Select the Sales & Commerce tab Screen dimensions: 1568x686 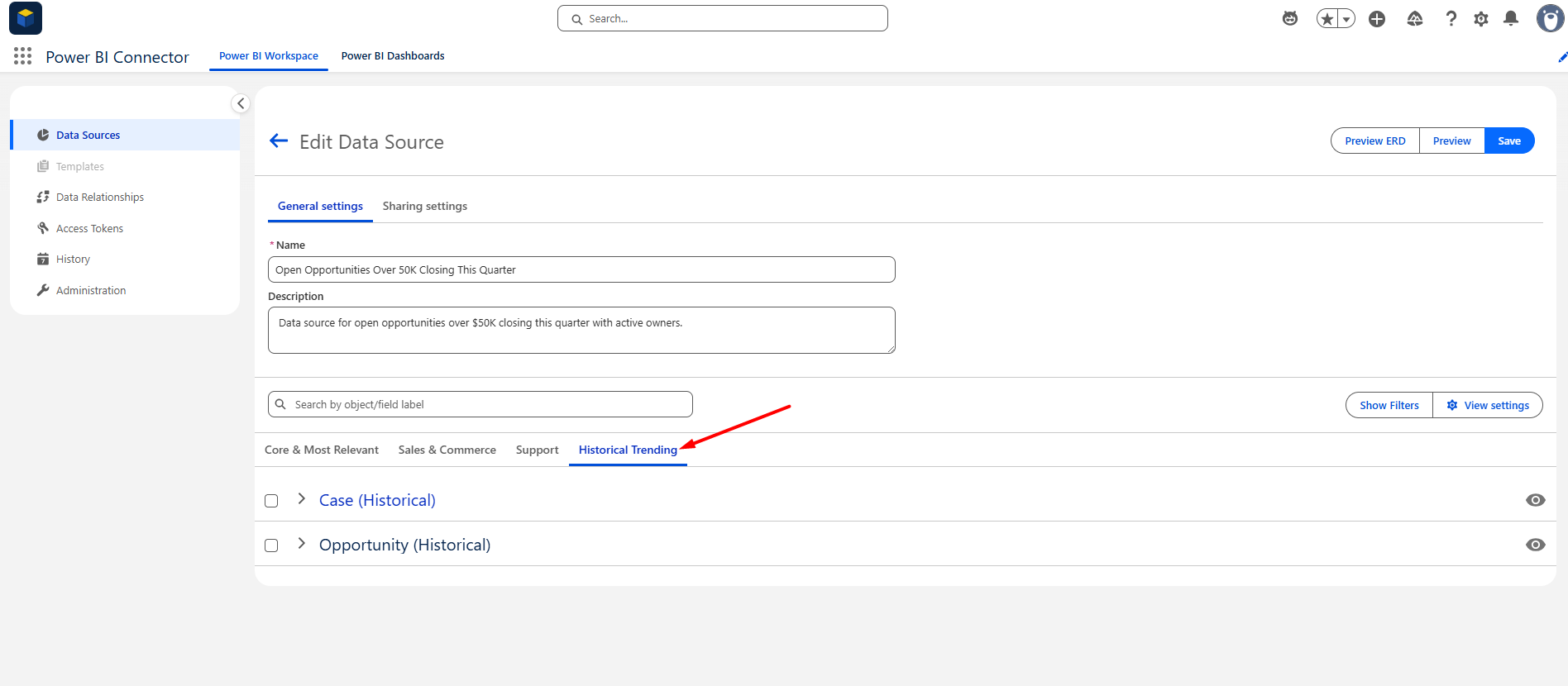click(x=447, y=450)
